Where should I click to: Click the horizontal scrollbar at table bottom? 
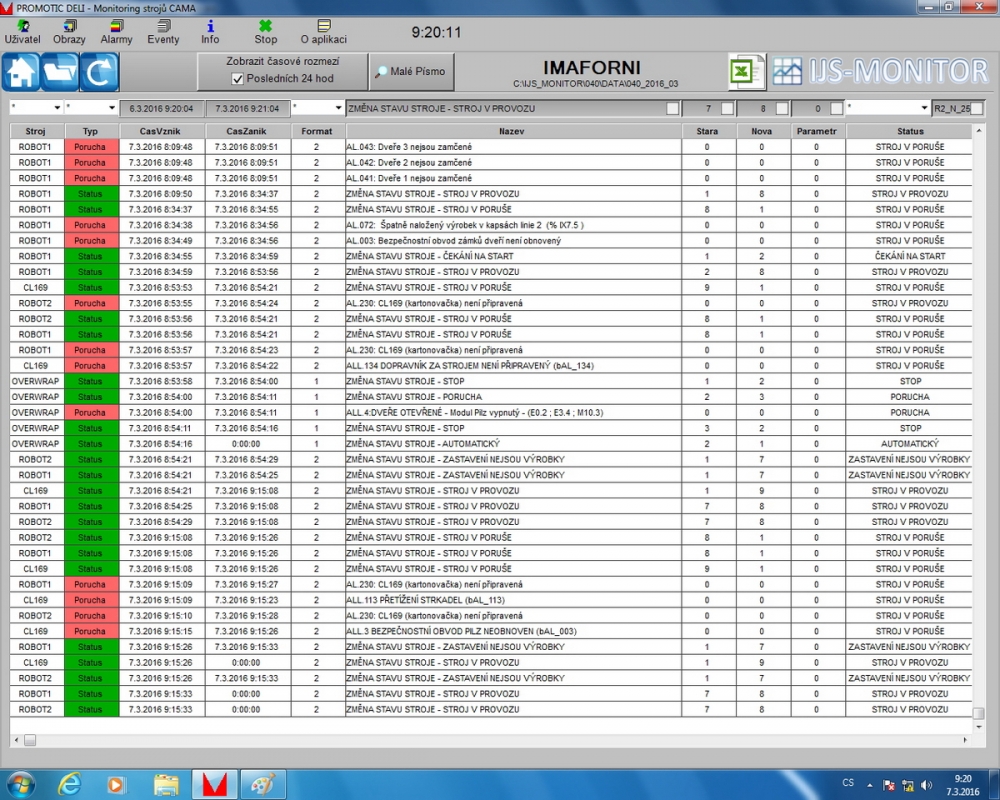point(490,740)
